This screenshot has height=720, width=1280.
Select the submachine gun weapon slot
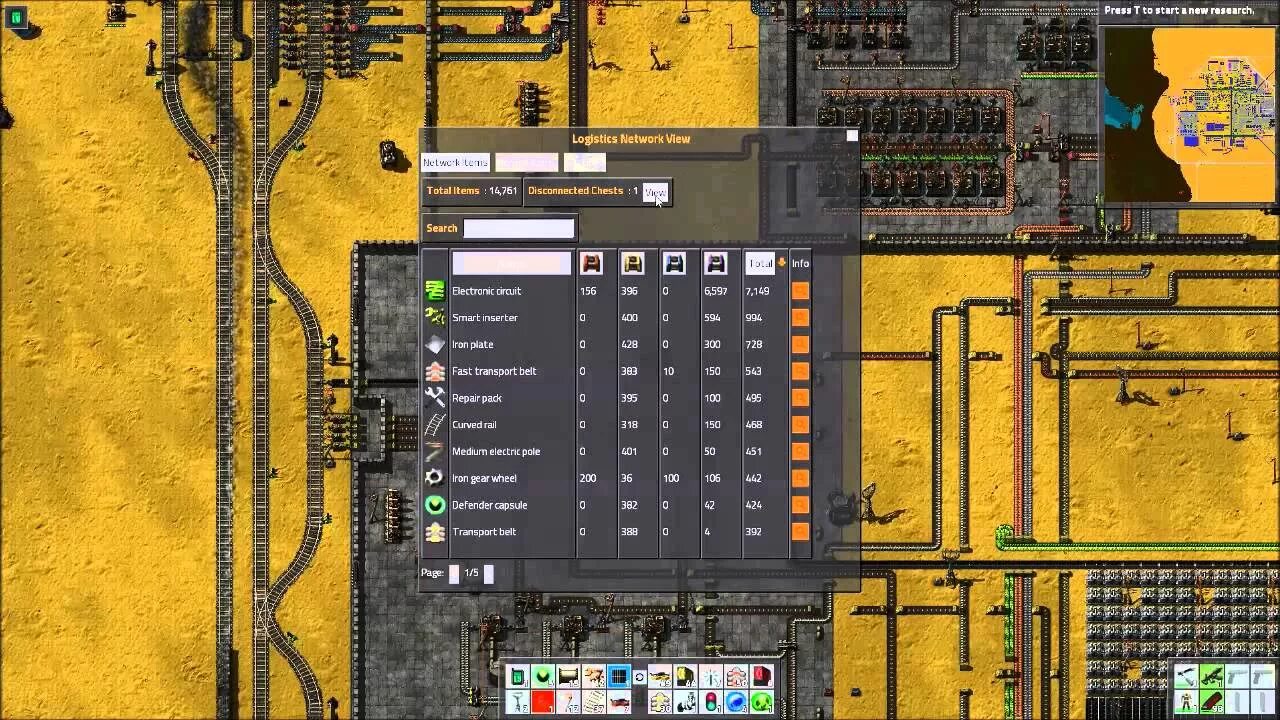[x=1212, y=676]
